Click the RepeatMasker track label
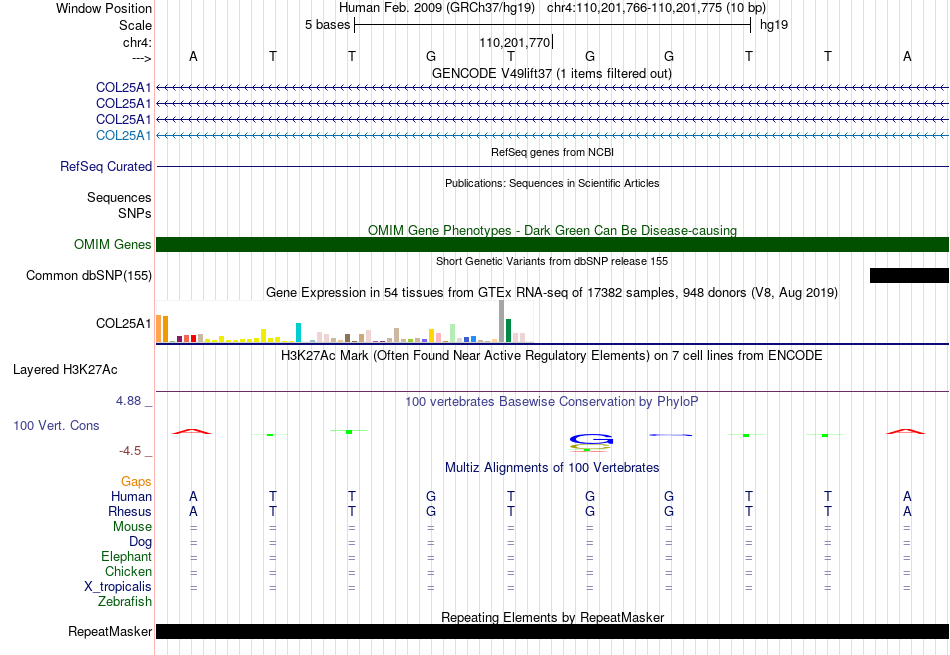The width and height of the screenshot is (950, 655). 110,631
